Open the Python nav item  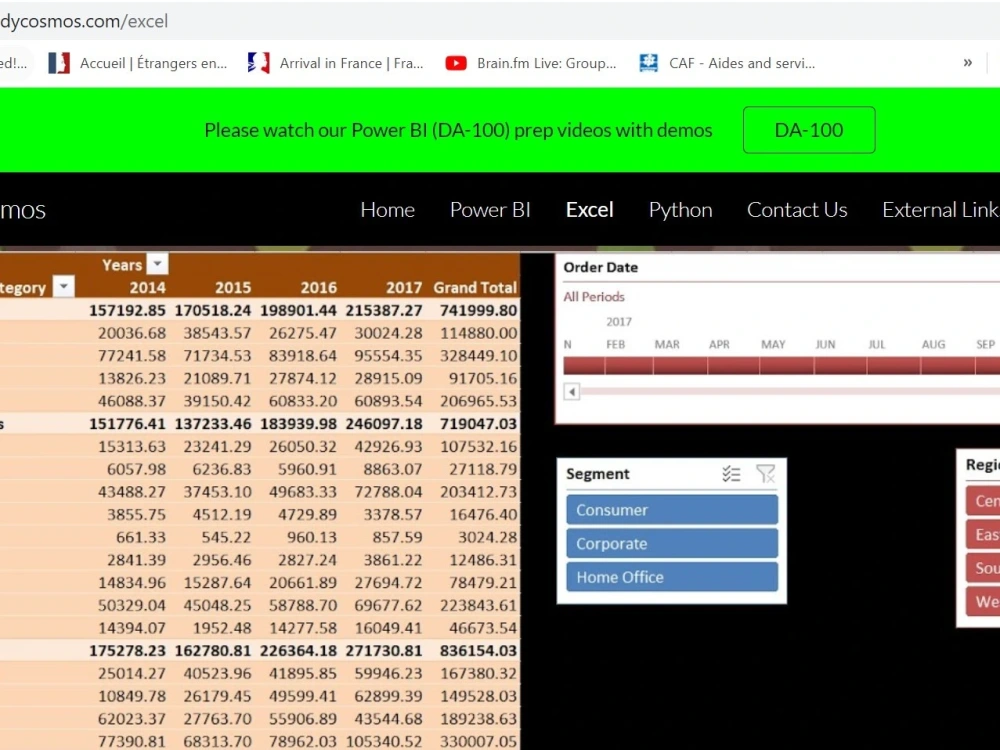[680, 210]
